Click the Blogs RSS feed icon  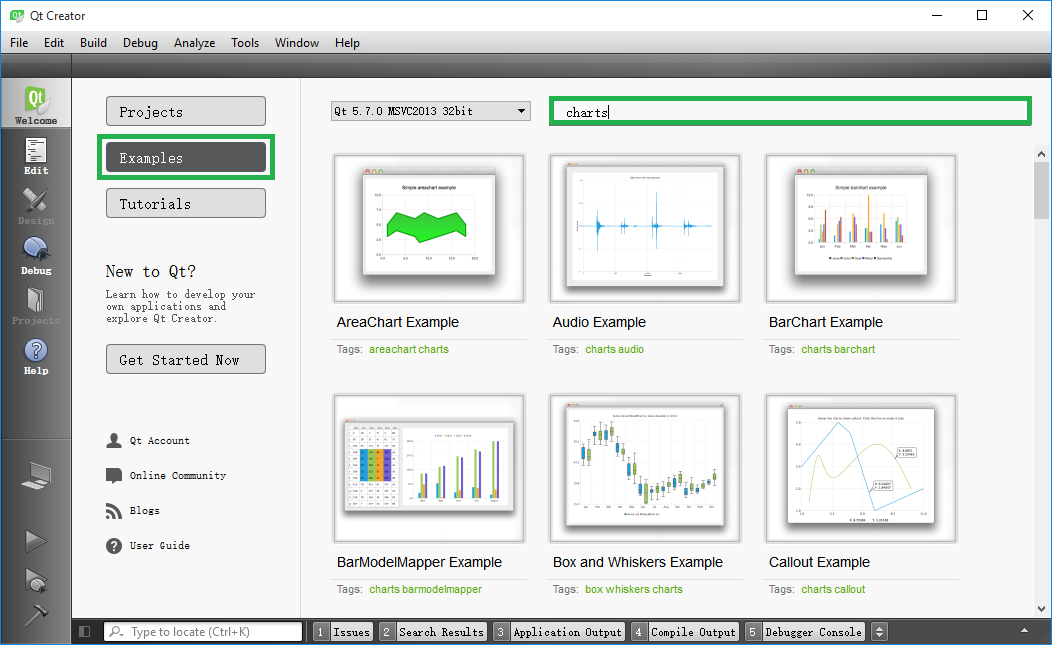tap(113, 511)
